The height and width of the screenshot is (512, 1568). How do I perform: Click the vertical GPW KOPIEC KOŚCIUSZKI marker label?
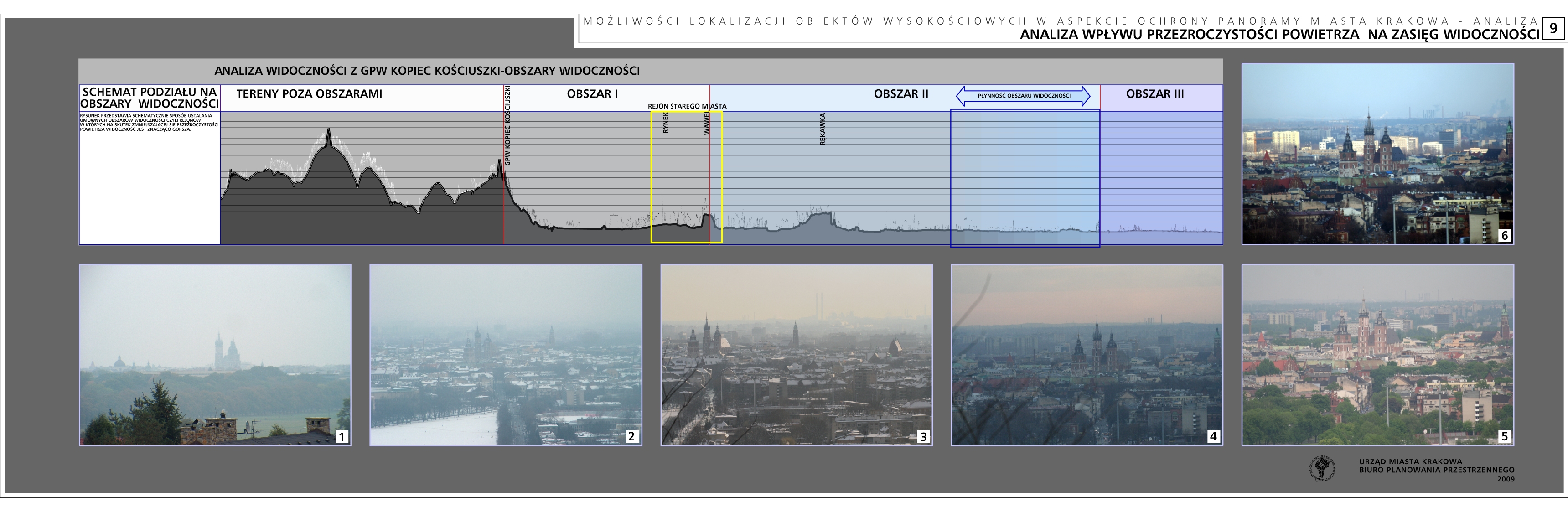pyautogui.click(x=507, y=126)
